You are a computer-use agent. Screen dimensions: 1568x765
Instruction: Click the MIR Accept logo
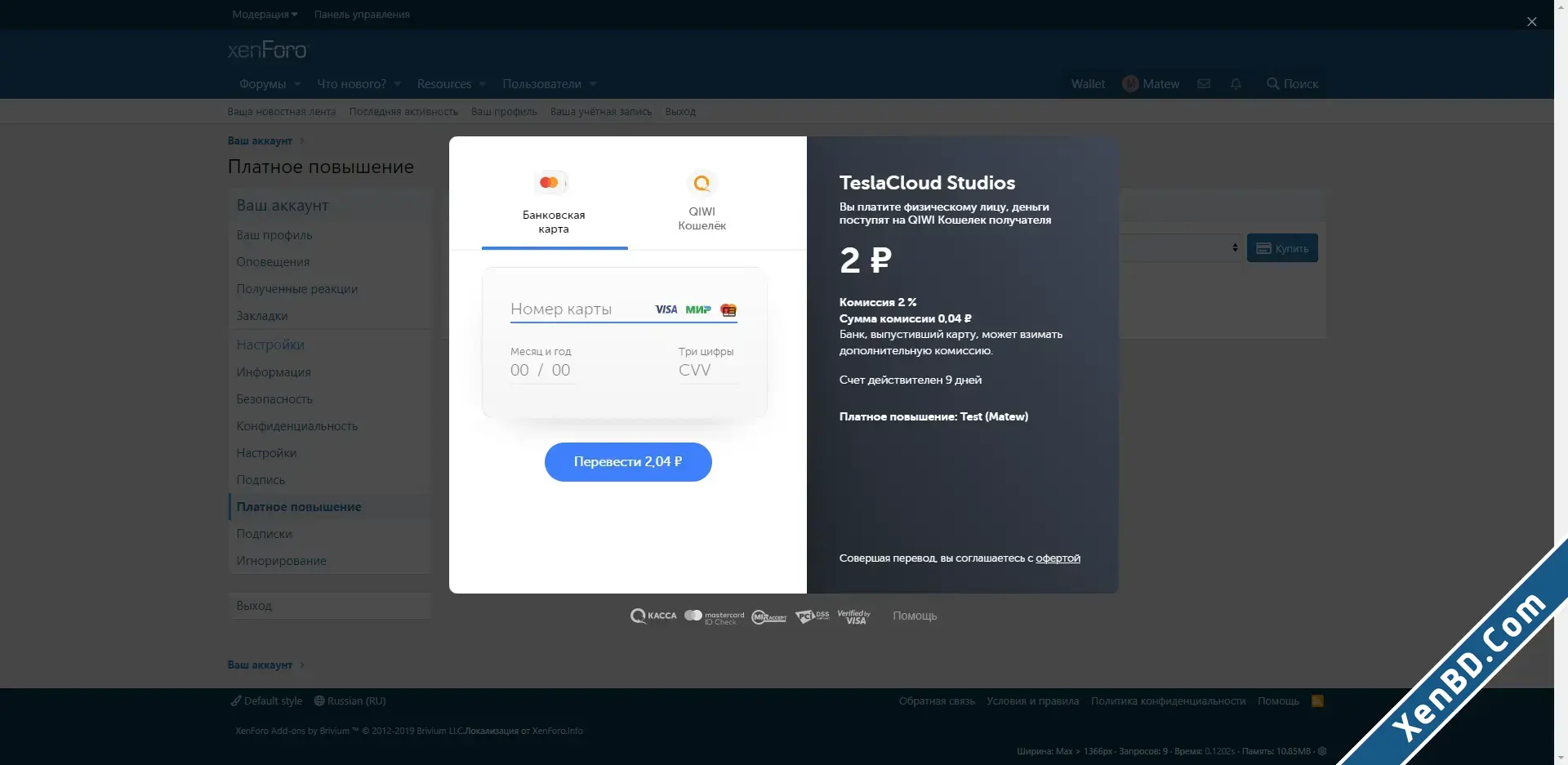click(x=769, y=617)
